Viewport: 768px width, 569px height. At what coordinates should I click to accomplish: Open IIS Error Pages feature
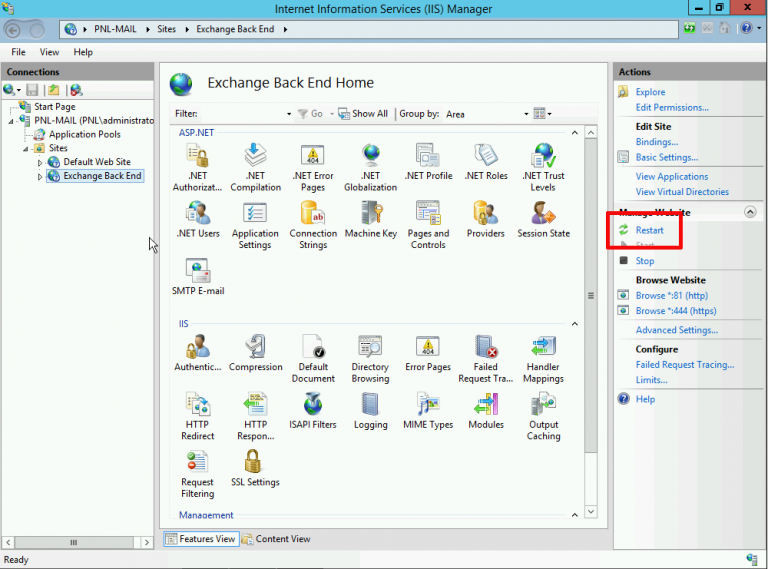428,353
